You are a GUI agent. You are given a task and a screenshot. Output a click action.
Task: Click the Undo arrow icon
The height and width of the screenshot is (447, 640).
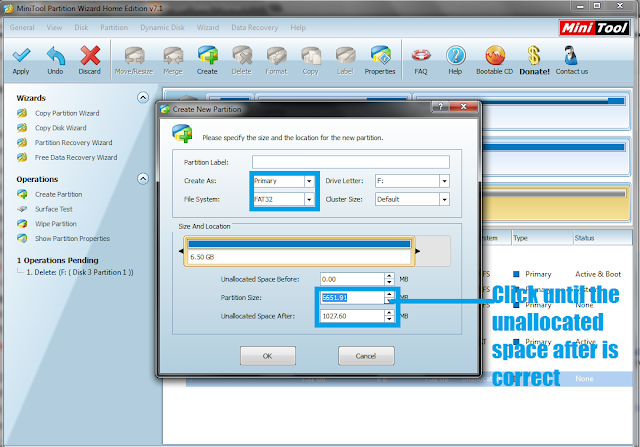point(56,56)
